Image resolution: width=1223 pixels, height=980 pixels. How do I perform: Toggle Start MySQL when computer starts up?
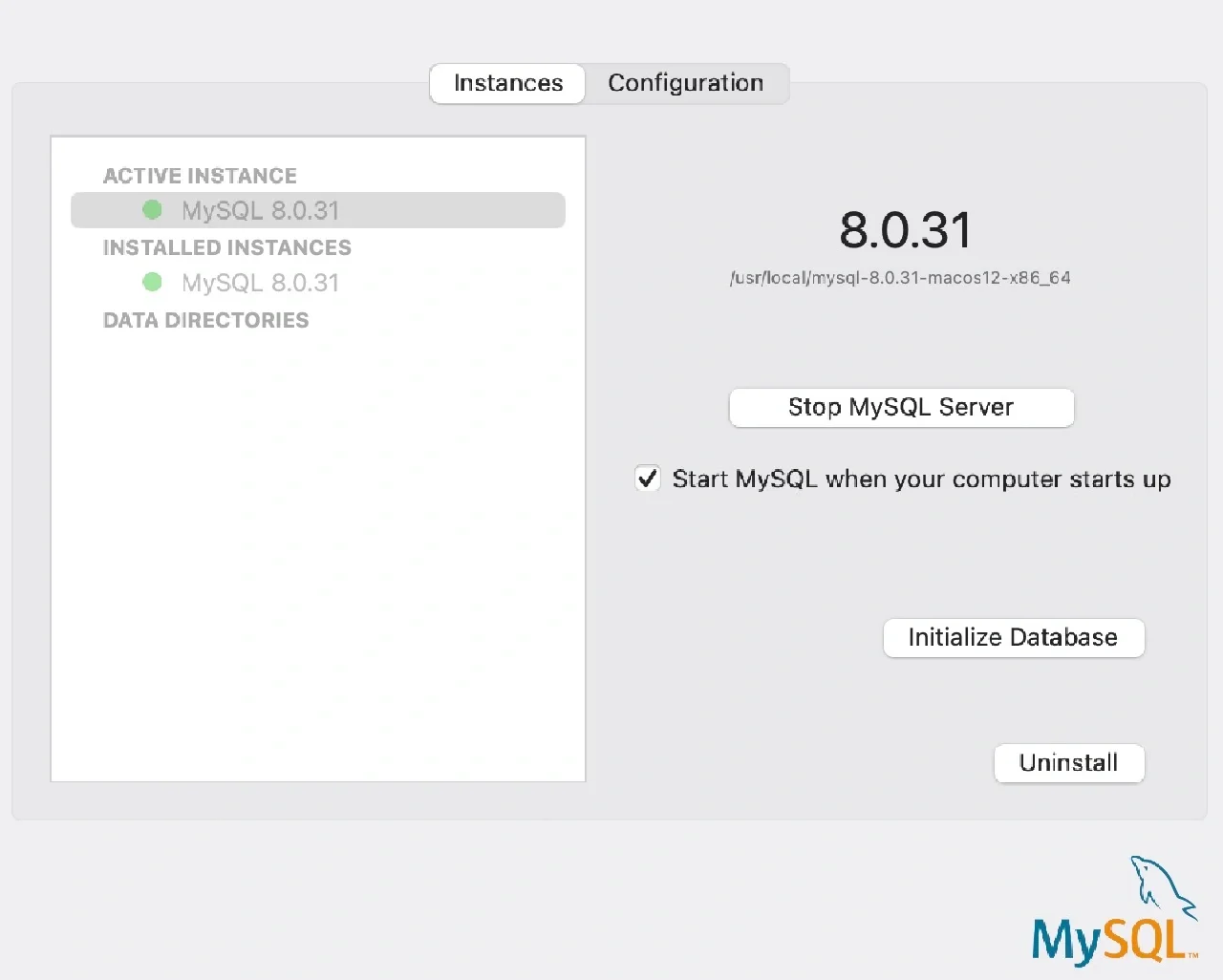(648, 478)
